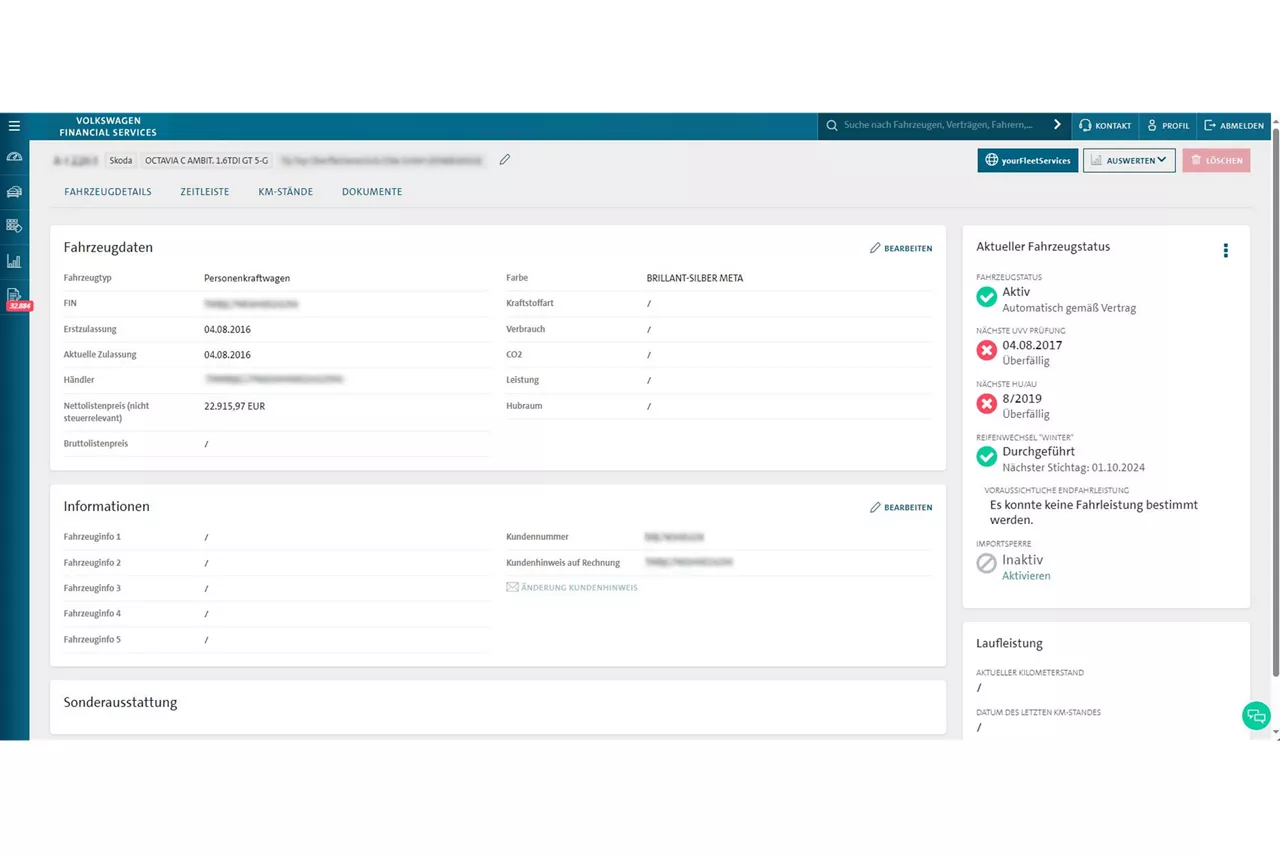The image size is (1280, 854).
Task: Click the yourFleetServices button
Action: [1027, 160]
